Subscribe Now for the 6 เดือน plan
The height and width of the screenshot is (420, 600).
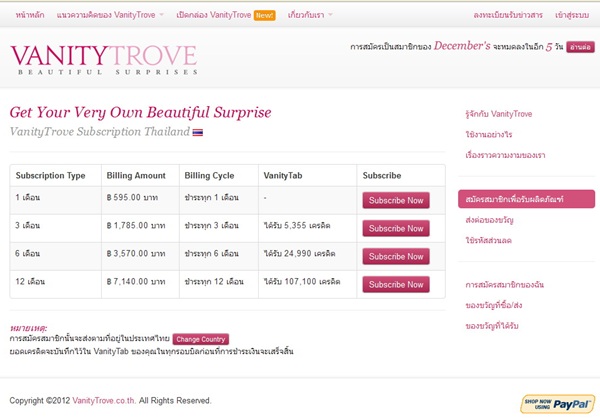tap(396, 257)
